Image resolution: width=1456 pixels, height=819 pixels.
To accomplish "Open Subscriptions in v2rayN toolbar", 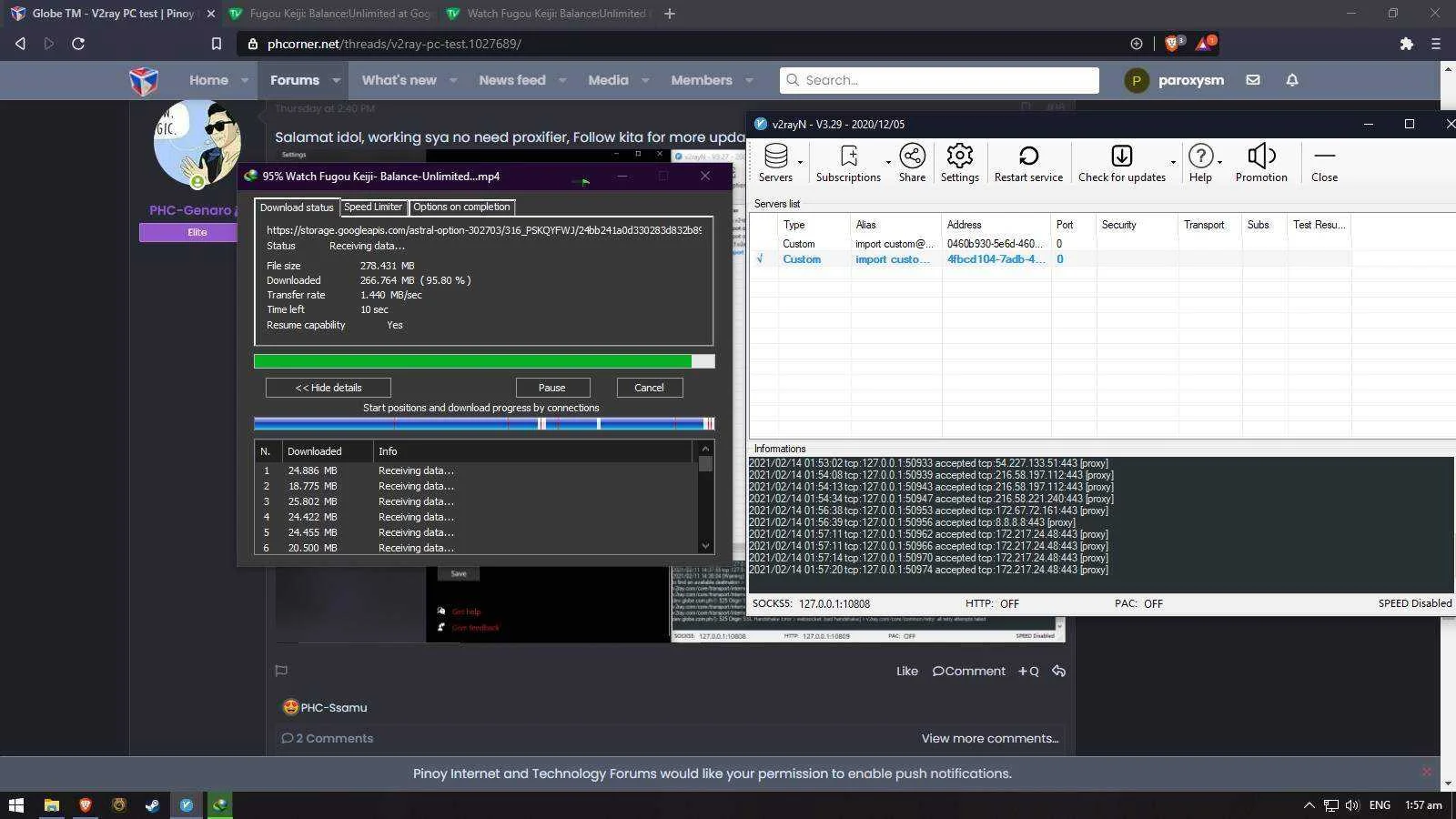I will (x=848, y=164).
